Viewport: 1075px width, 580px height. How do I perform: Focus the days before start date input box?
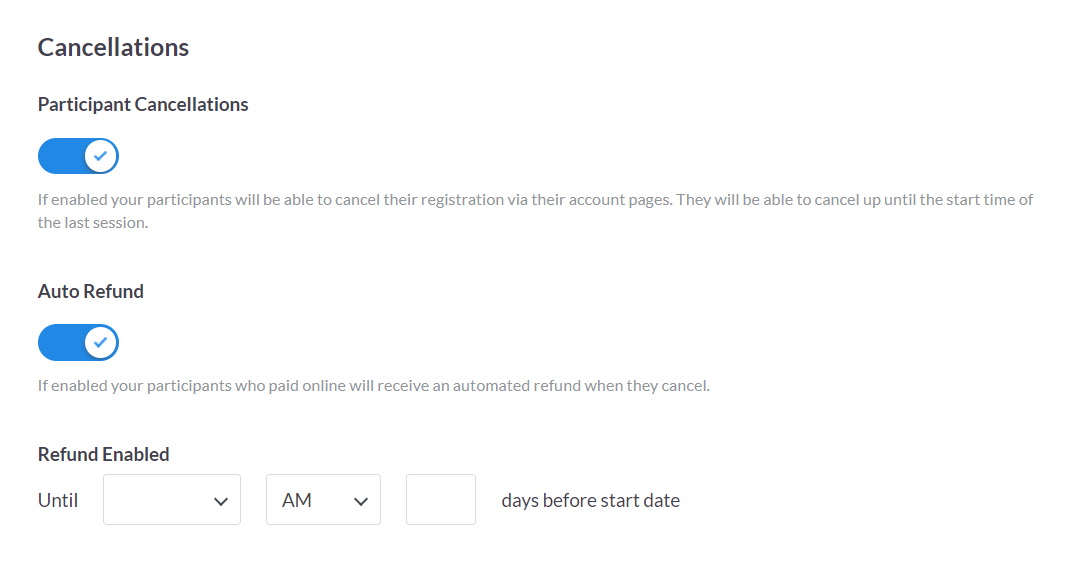click(441, 500)
